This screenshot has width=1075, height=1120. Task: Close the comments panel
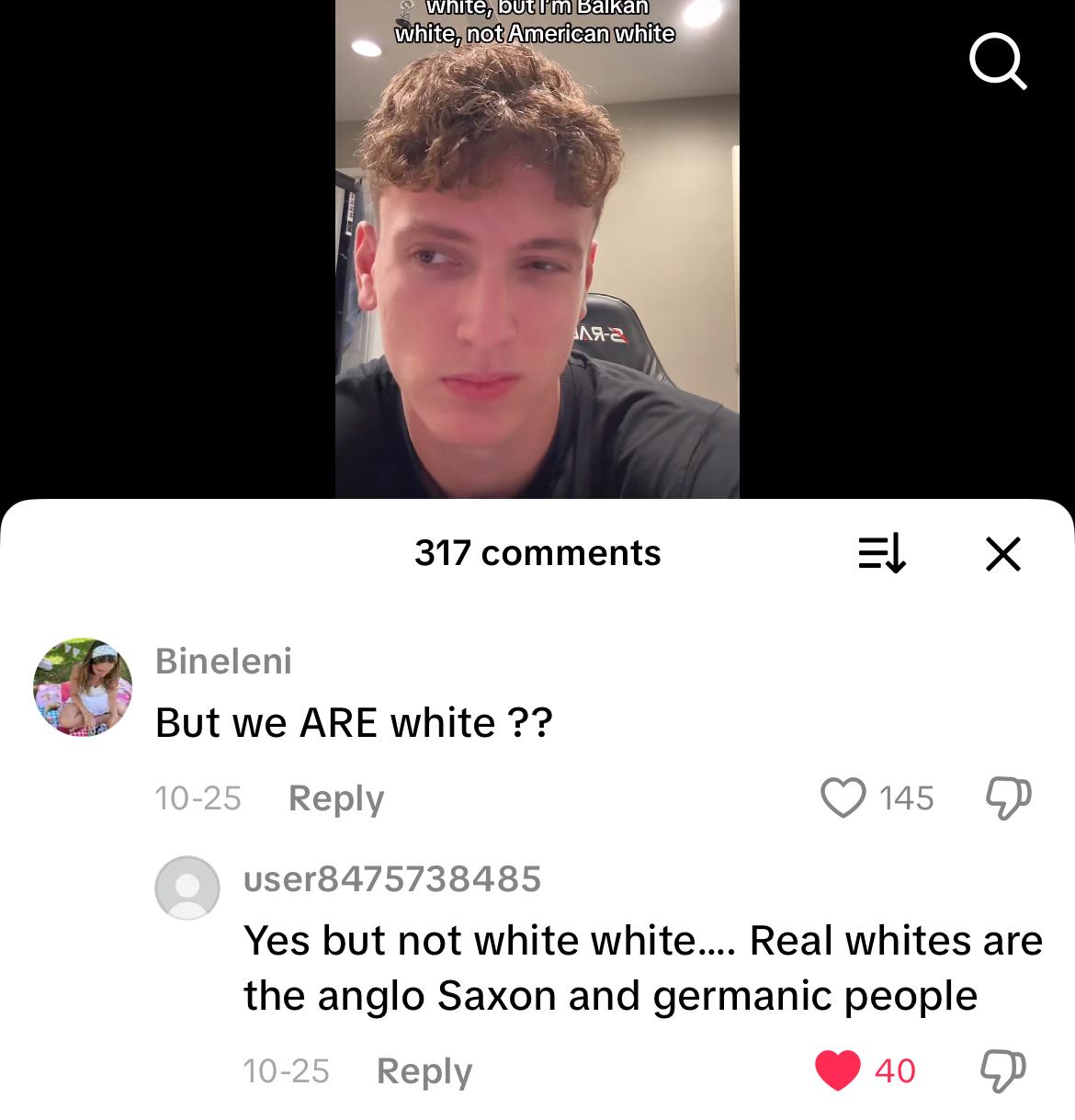click(1003, 553)
